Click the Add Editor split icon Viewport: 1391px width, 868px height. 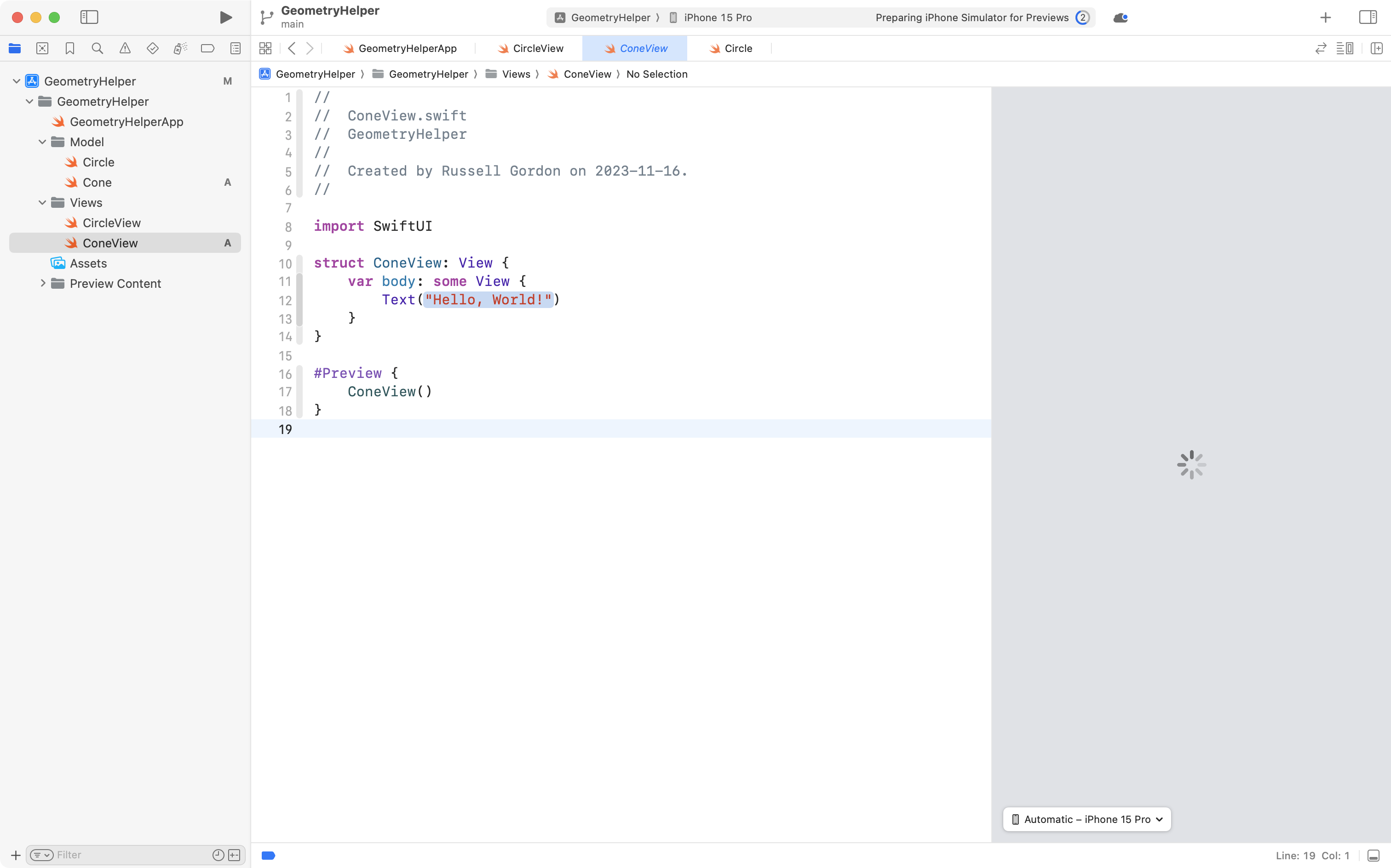[x=1377, y=48]
